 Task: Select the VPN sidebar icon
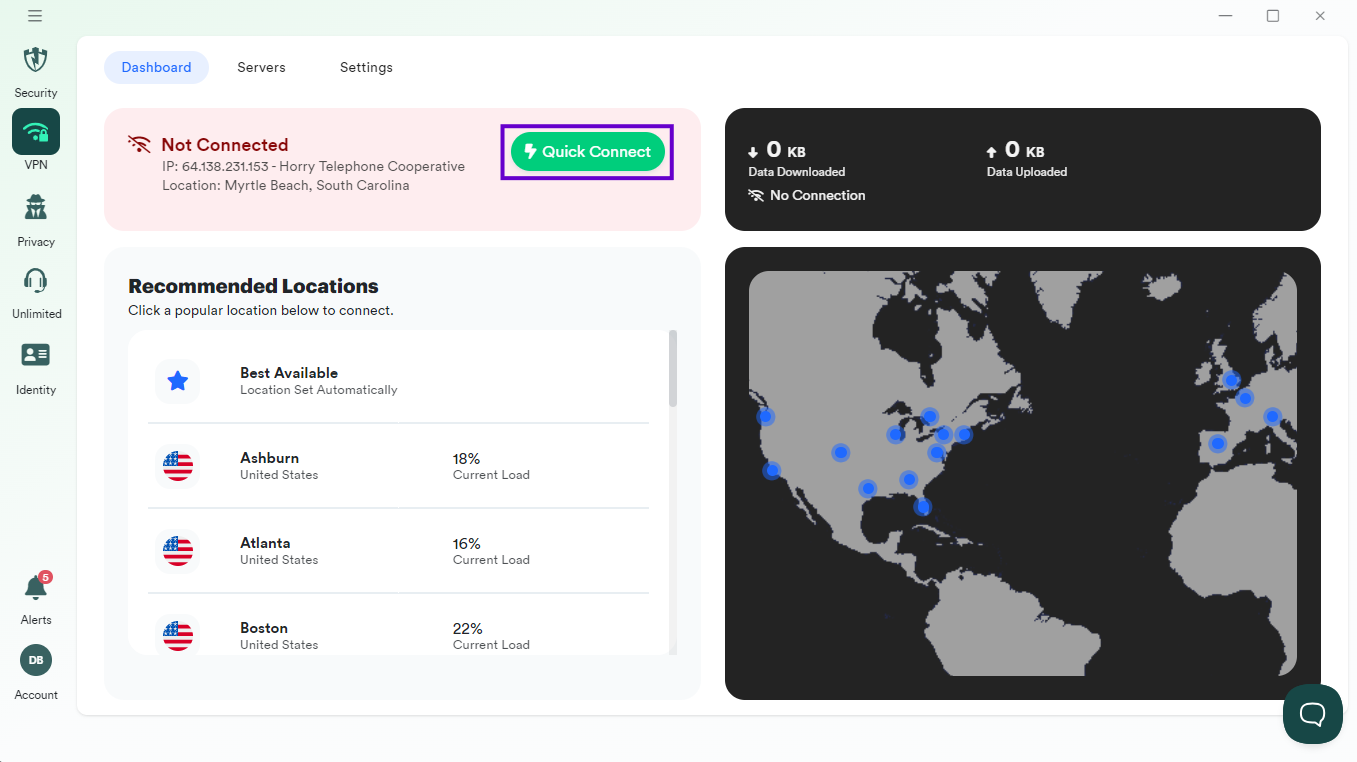pos(36,132)
